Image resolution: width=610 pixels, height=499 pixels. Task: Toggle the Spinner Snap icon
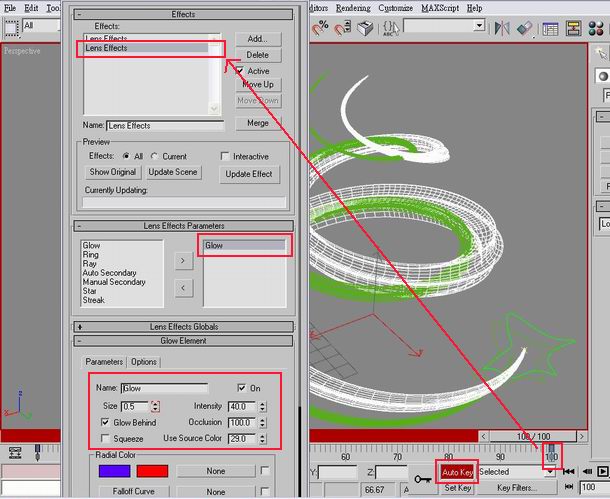click(x=343, y=28)
